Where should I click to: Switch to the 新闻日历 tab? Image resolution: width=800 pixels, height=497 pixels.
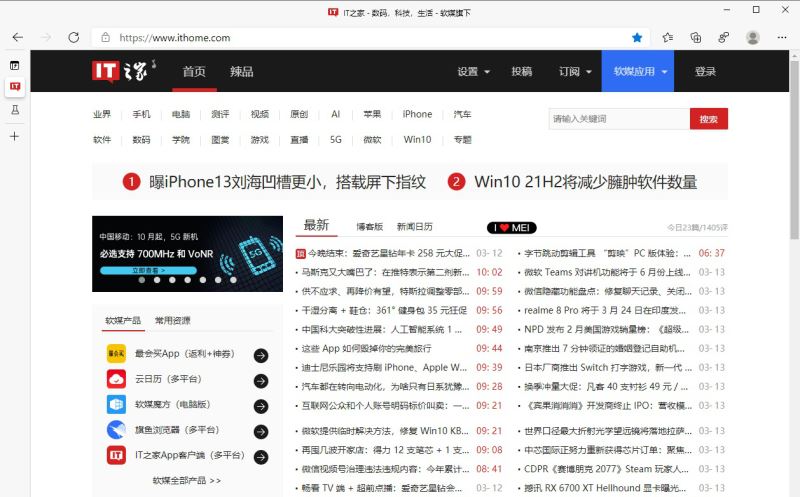pyautogui.click(x=414, y=227)
